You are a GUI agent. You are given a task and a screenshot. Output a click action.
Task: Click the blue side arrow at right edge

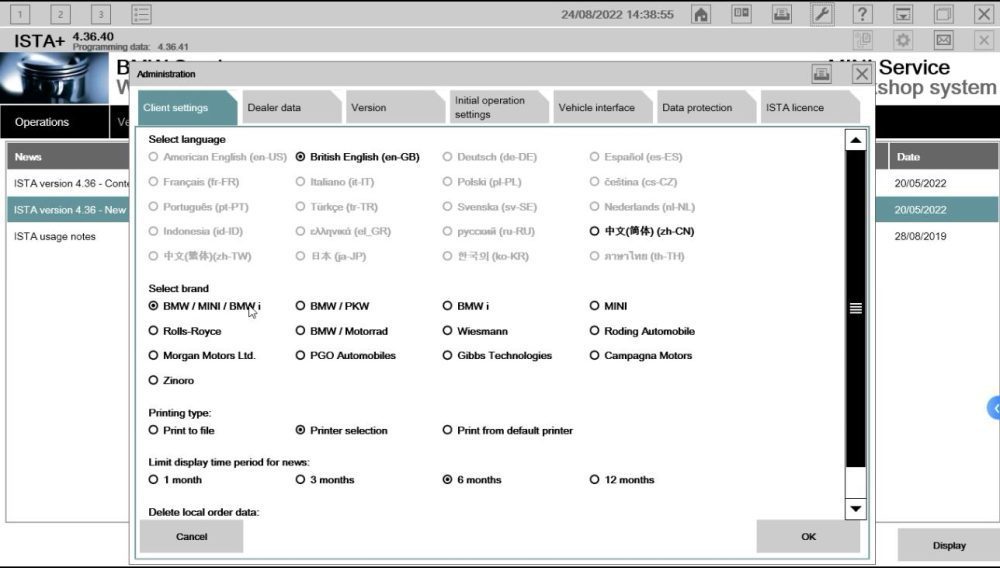(x=994, y=408)
